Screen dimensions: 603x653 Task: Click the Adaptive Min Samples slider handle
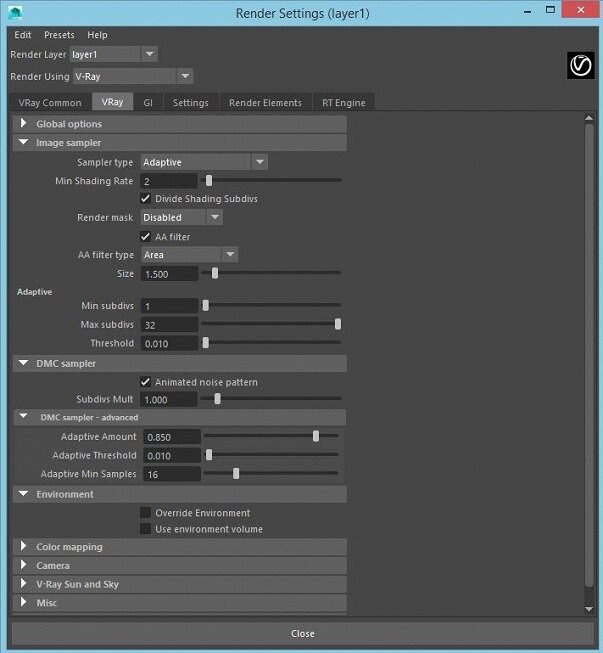point(236,474)
